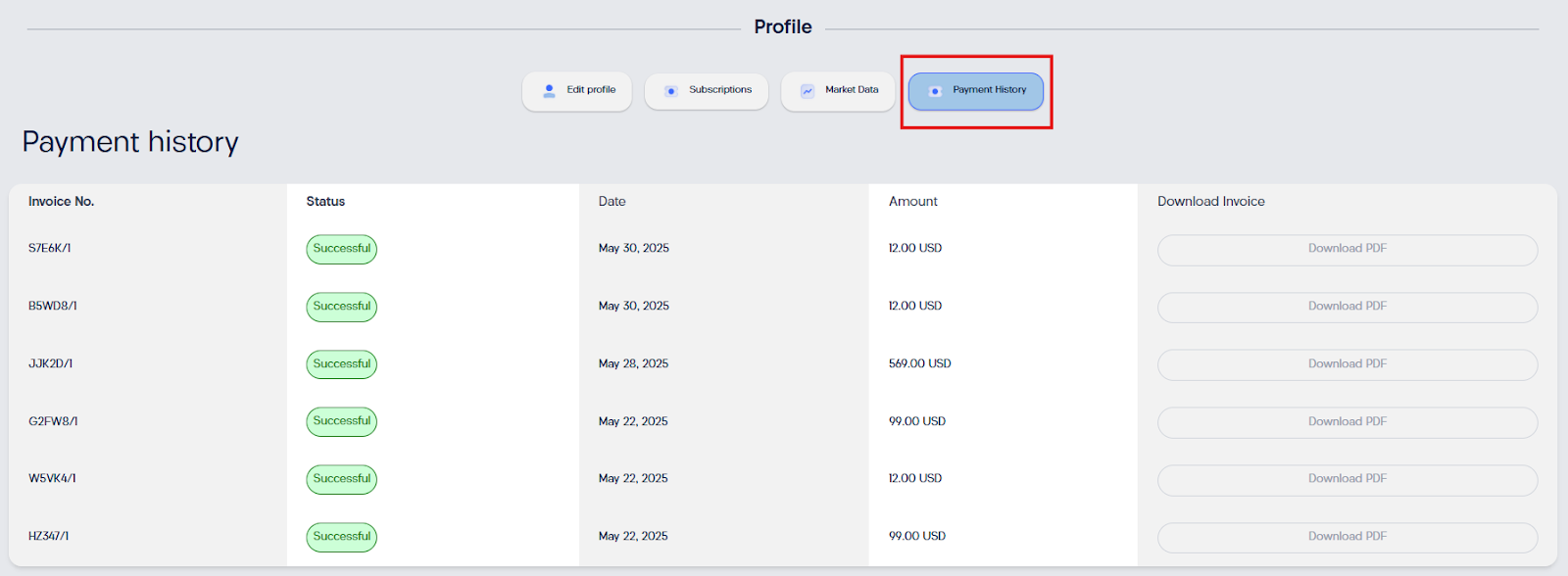This screenshot has height=576, width=1568.
Task: Open the Edit profile tab
Action: point(577,91)
